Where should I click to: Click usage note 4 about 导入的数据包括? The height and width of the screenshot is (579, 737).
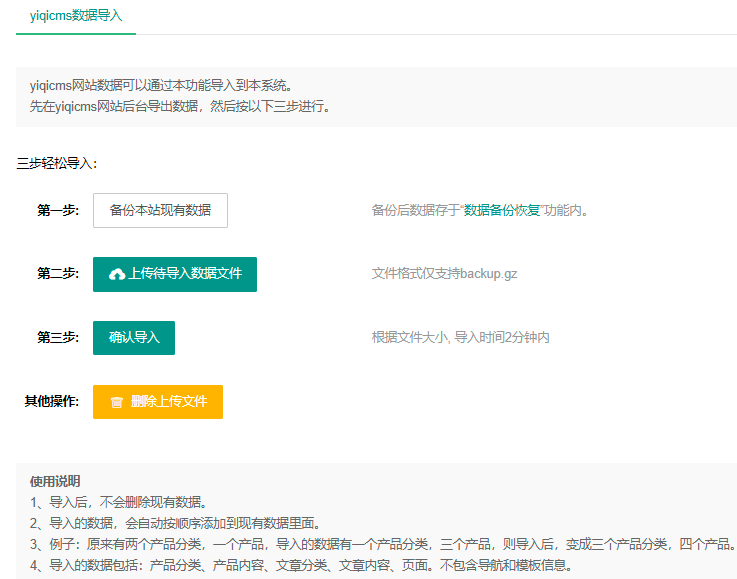tap(300, 566)
